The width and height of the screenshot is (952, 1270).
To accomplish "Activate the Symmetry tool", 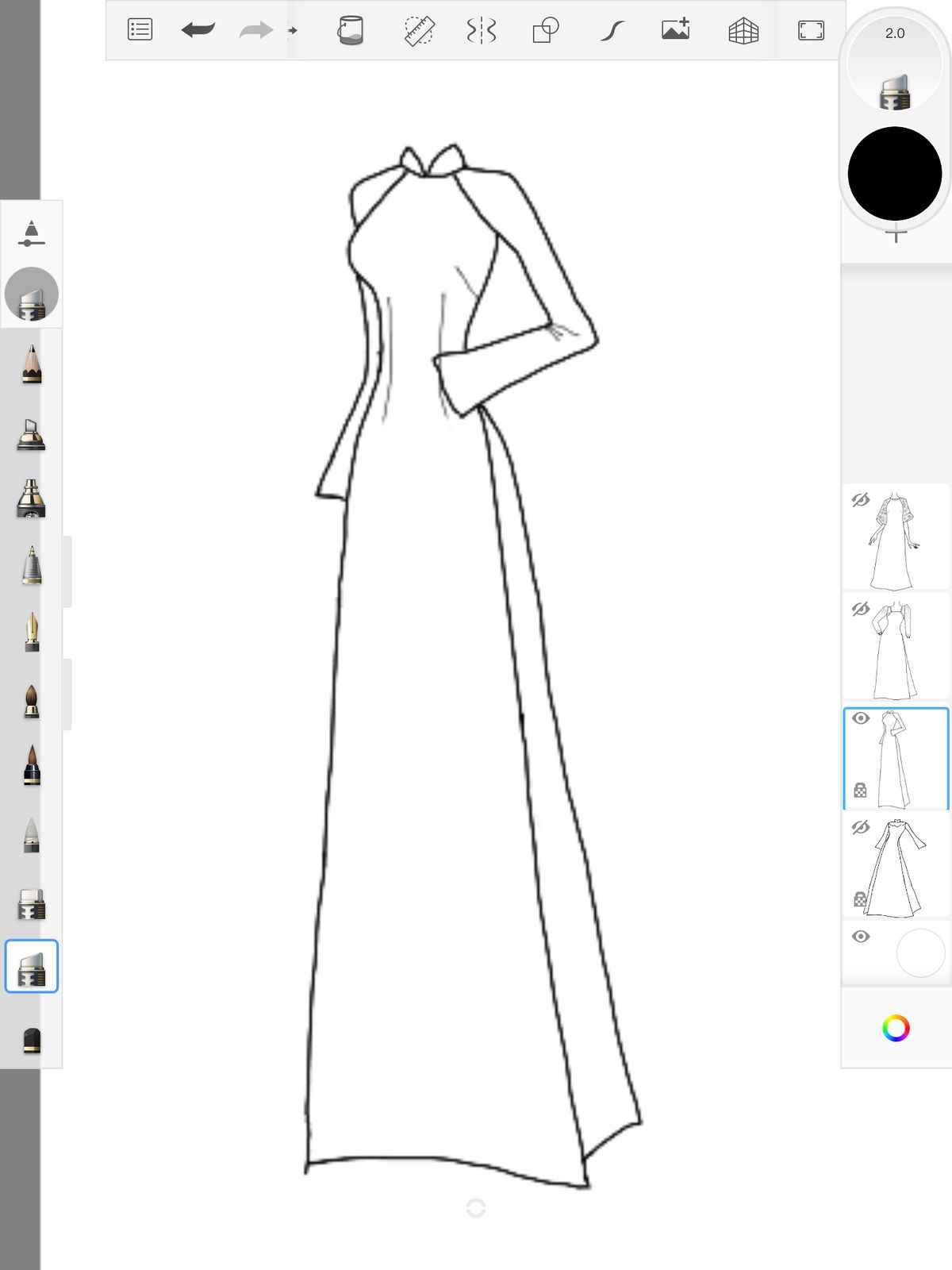I will click(x=481, y=30).
